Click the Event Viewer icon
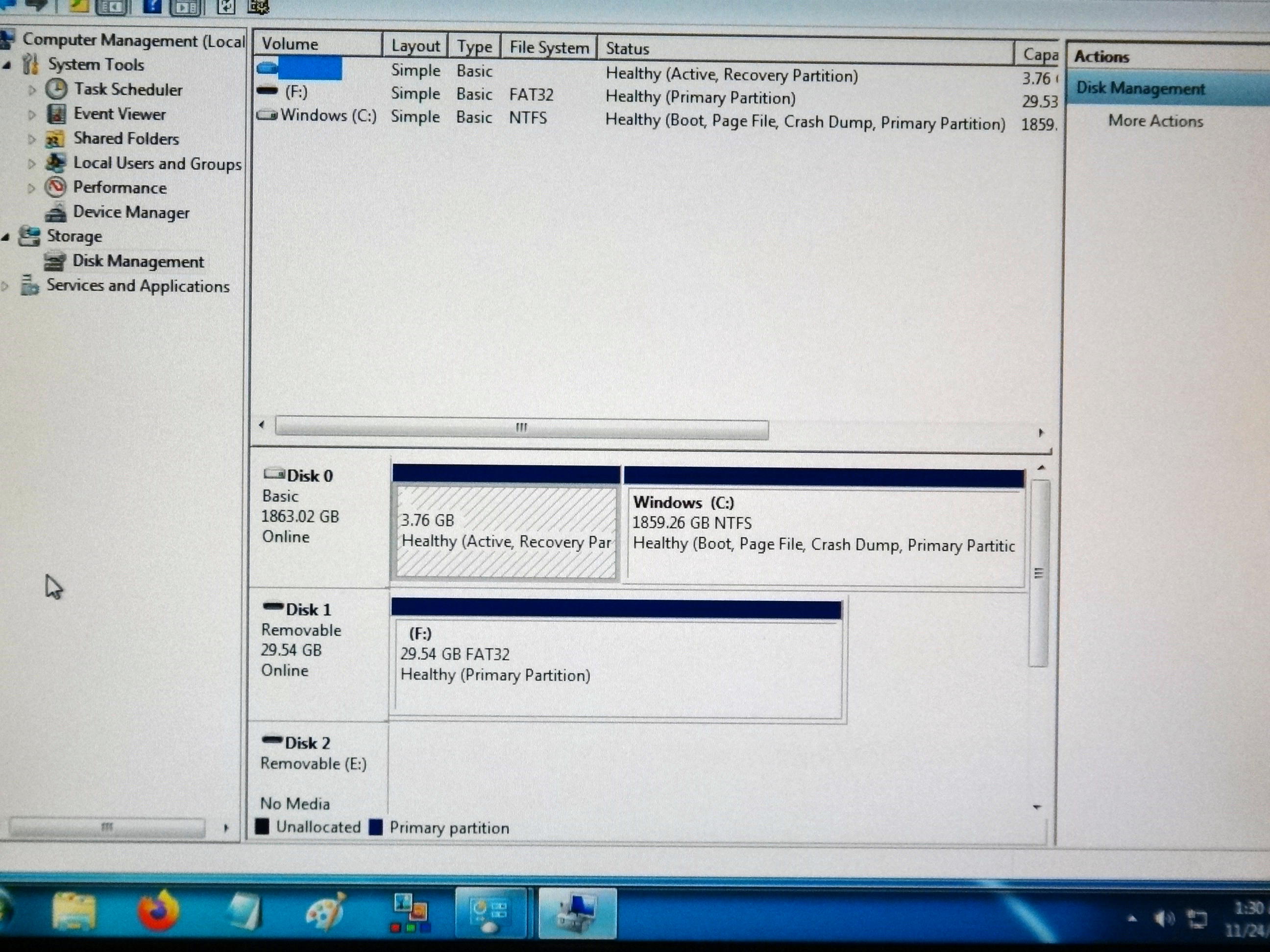Image resolution: width=1270 pixels, height=952 pixels. [56, 114]
